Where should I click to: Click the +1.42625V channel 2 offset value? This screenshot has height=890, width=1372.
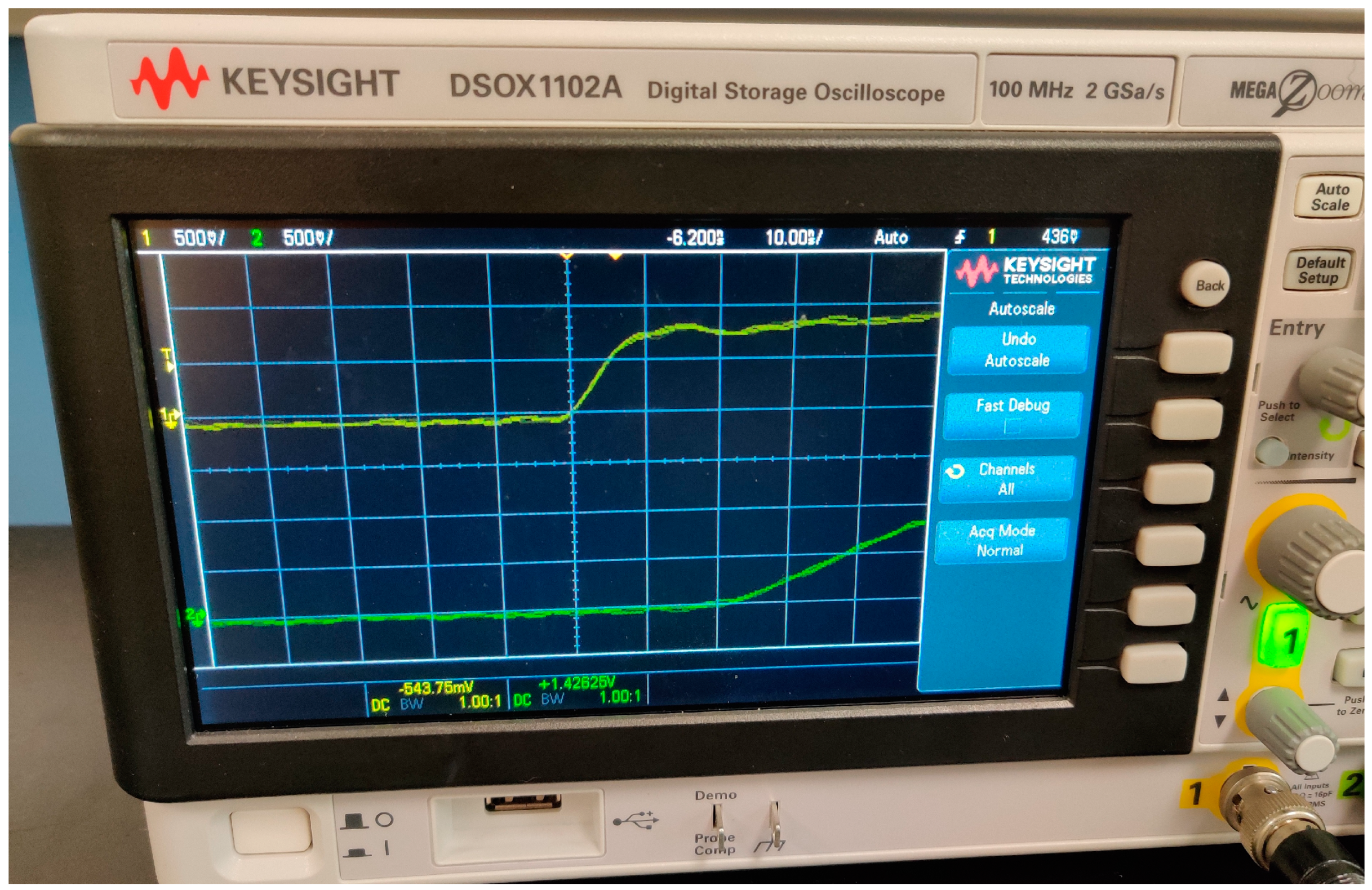point(576,683)
